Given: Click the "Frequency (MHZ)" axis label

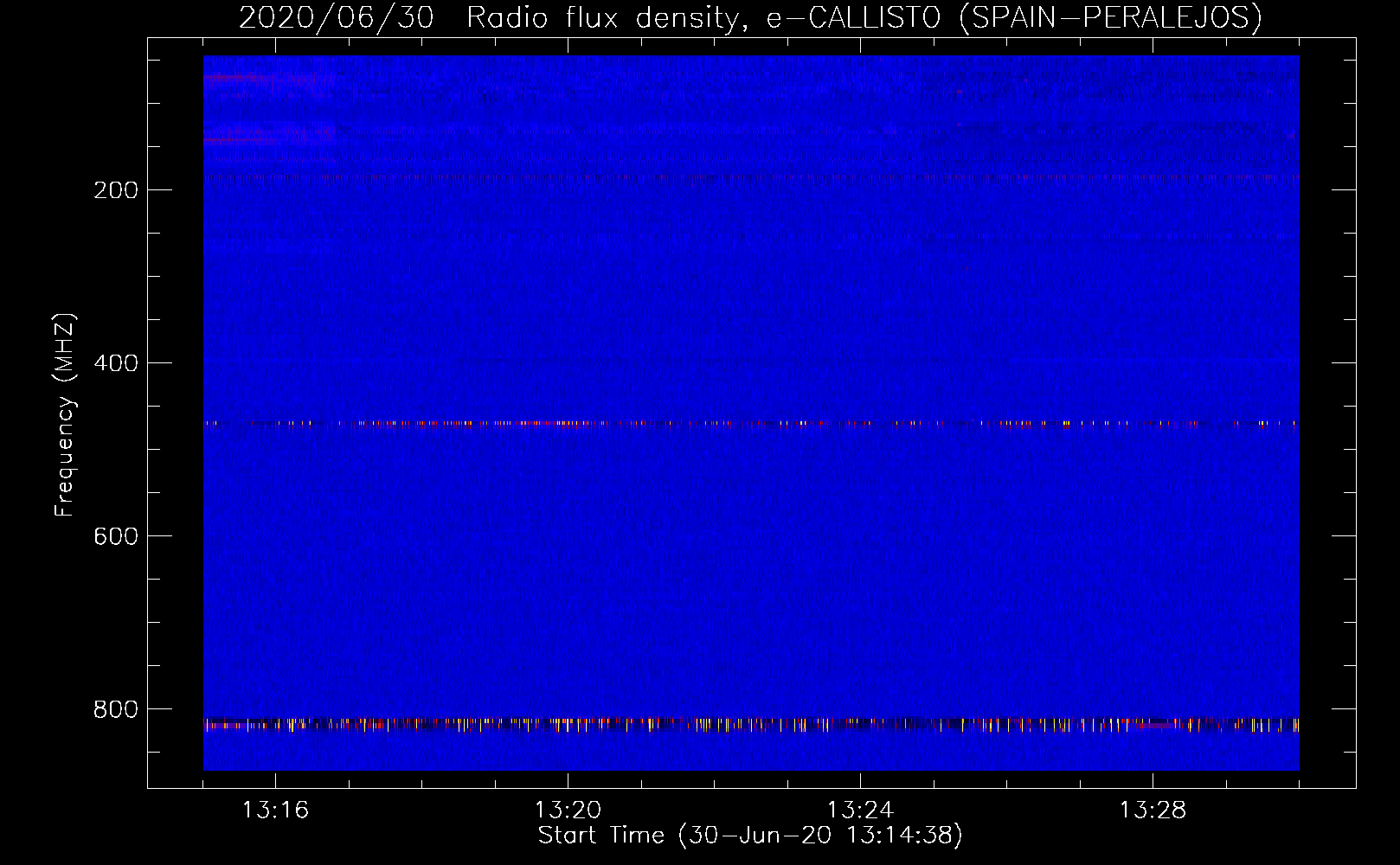Looking at the screenshot, I should point(65,415).
